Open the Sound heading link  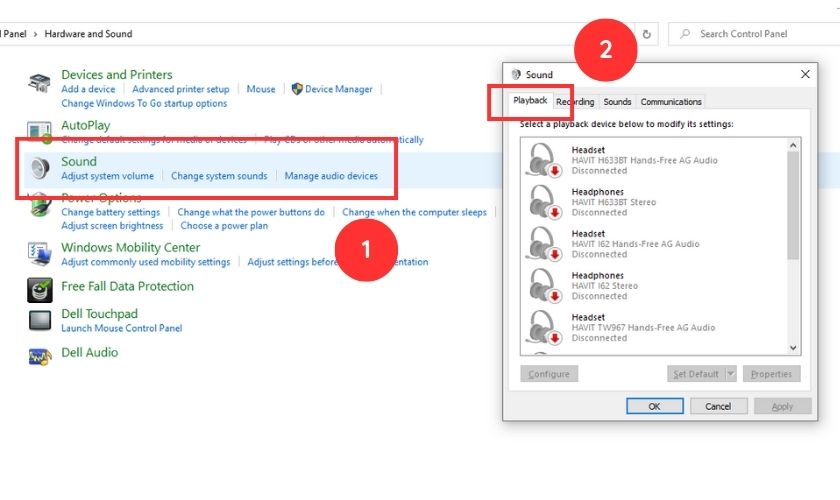click(x=79, y=161)
